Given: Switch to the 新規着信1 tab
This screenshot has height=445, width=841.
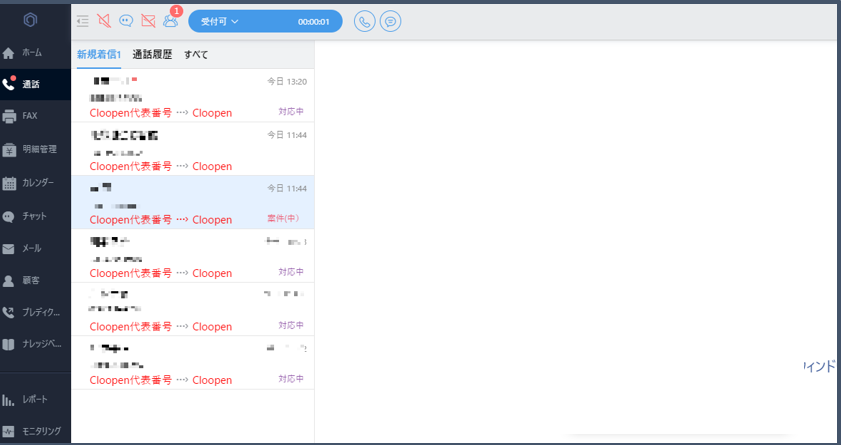Looking at the screenshot, I should point(99,55).
